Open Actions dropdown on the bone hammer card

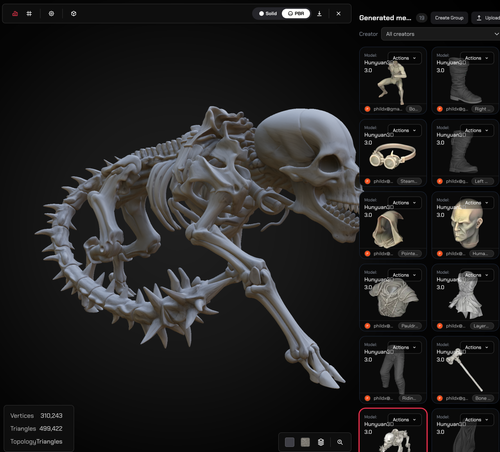[477, 347]
